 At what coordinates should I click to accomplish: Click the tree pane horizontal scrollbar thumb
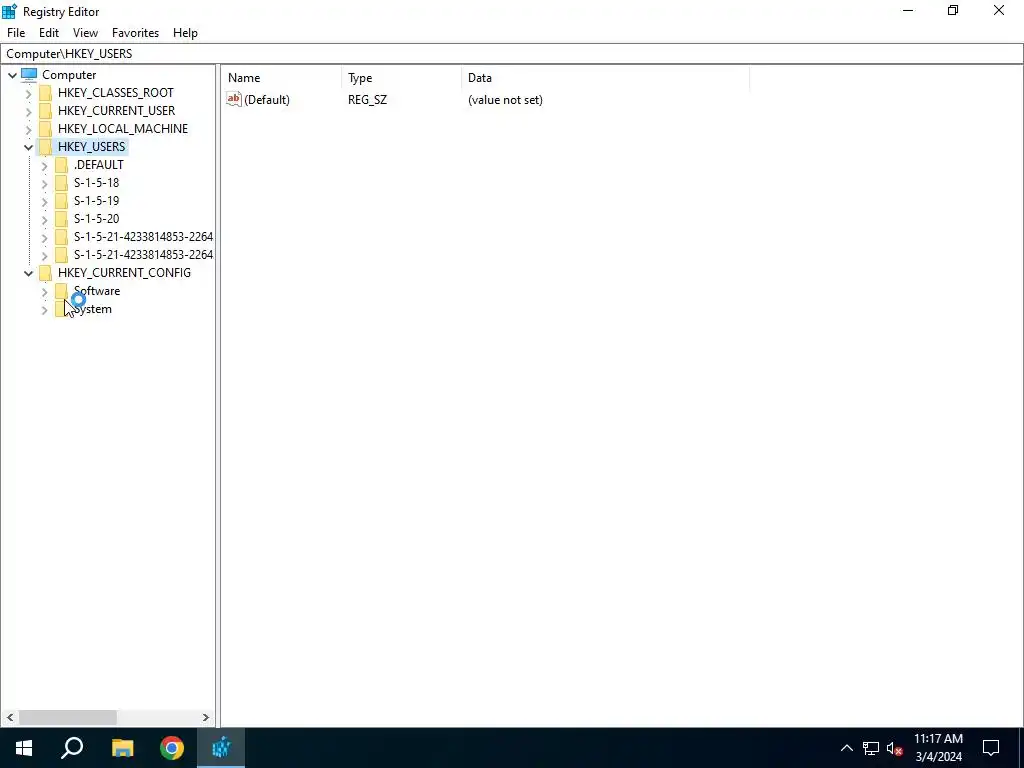pyautogui.click(x=68, y=717)
